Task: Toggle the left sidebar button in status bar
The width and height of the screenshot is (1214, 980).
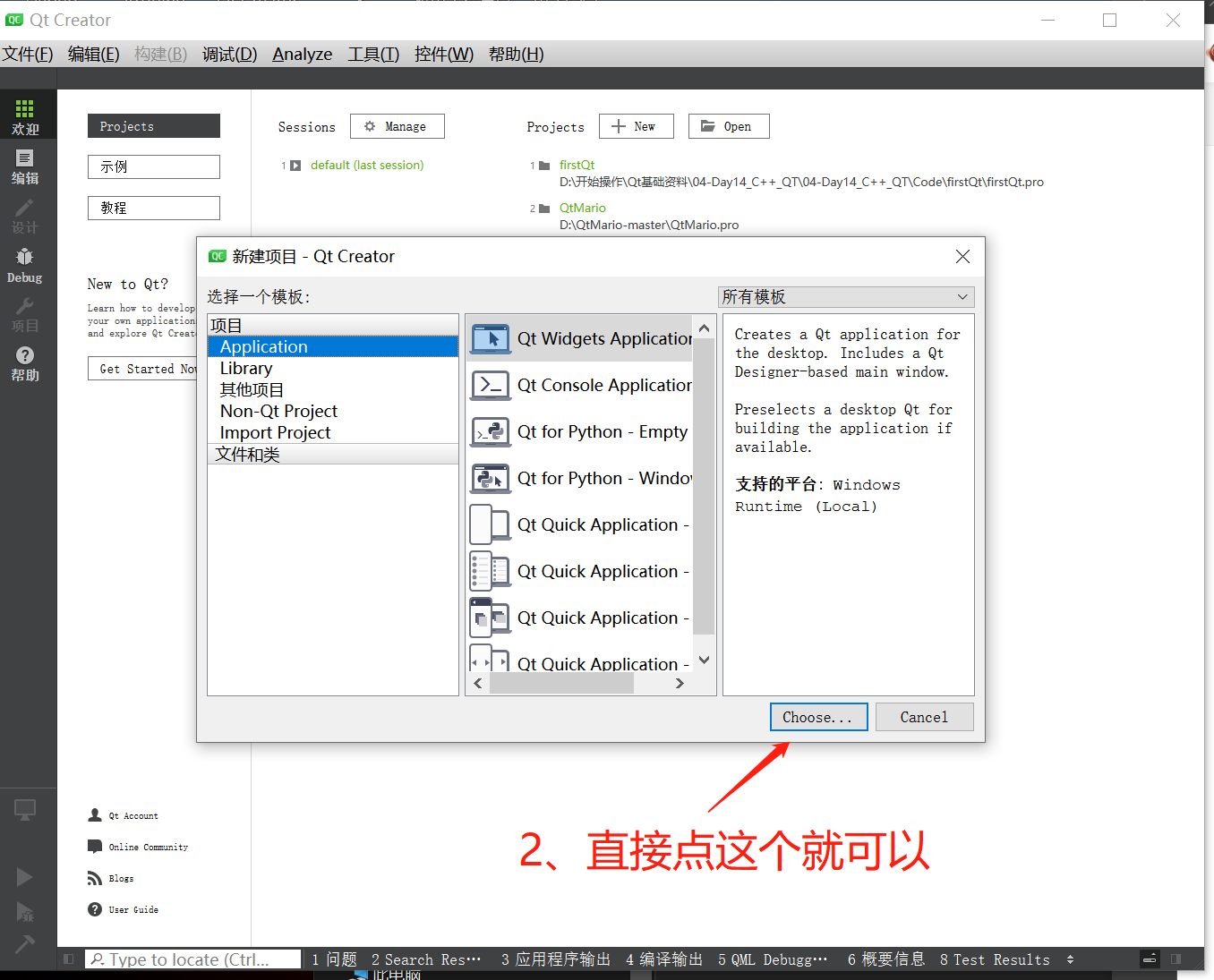Action: (x=68, y=959)
